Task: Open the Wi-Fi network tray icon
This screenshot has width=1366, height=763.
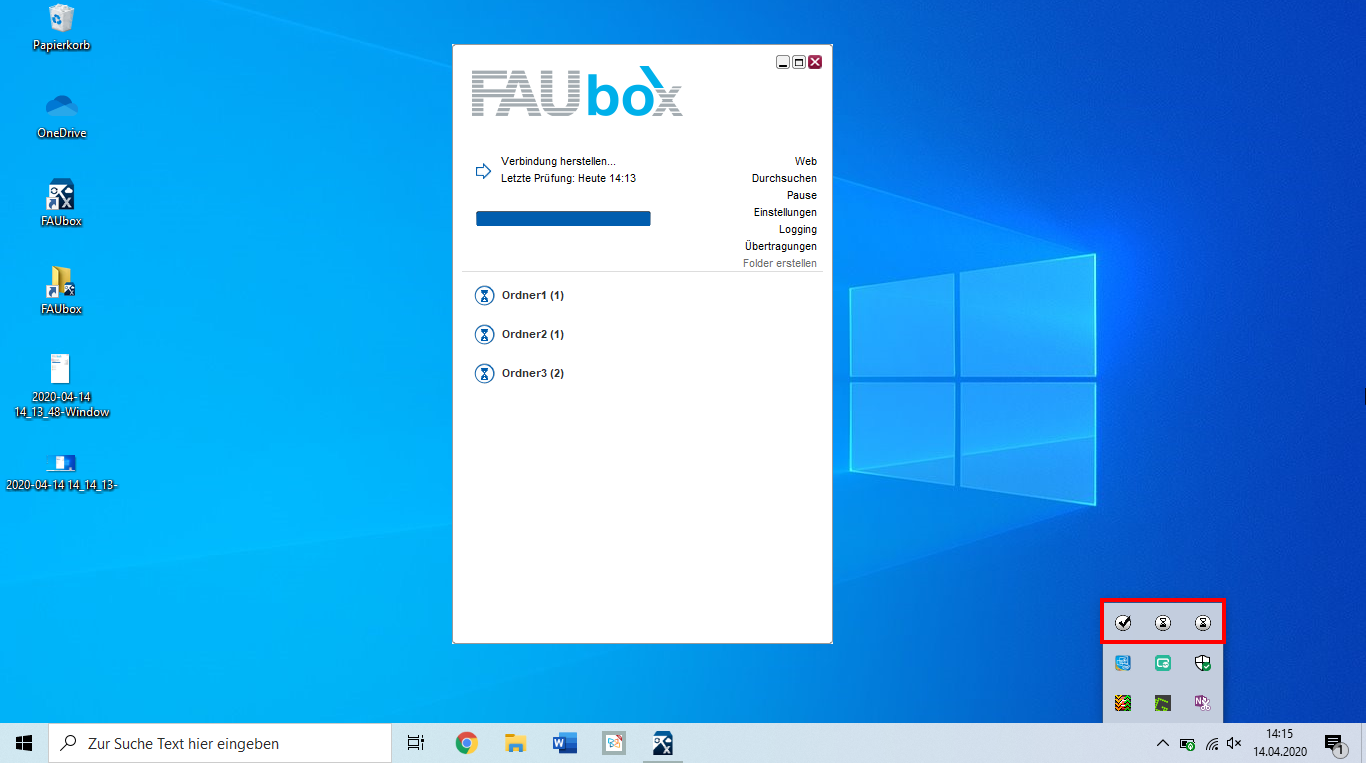Action: pos(1211,744)
